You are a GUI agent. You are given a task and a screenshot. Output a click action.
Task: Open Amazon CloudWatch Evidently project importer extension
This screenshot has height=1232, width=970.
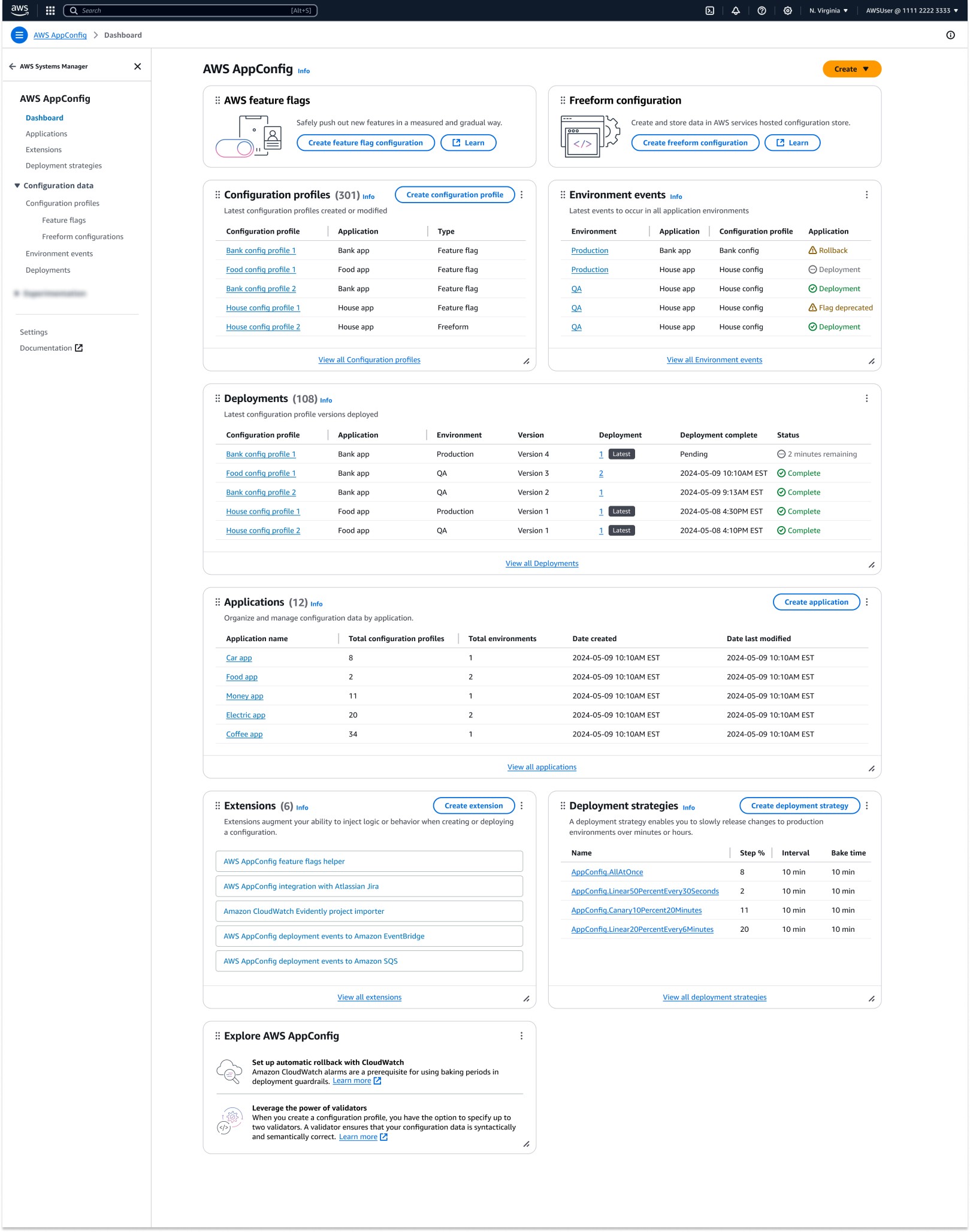(369, 911)
